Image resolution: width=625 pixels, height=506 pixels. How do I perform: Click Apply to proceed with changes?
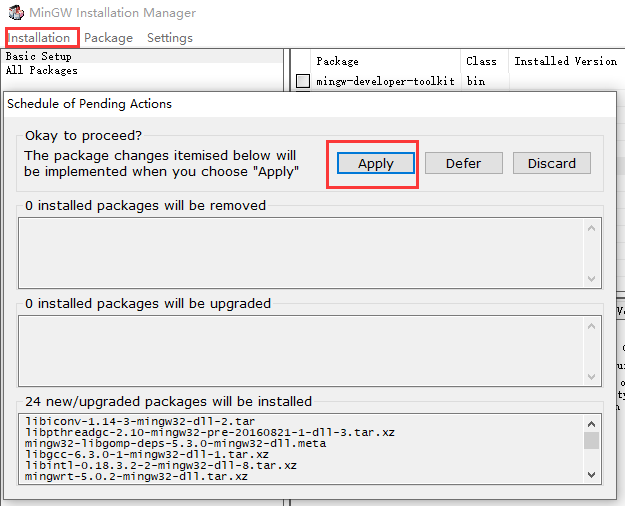pos(376,163)
